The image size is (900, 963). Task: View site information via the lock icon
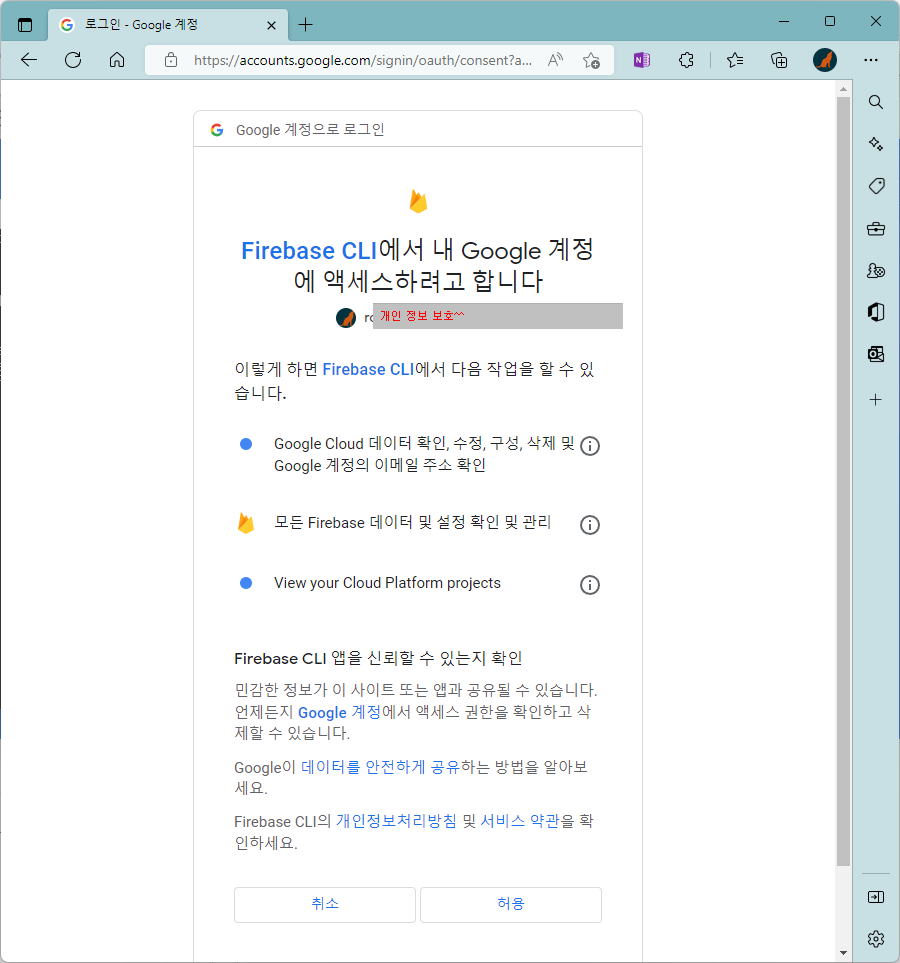pos(171,60)
